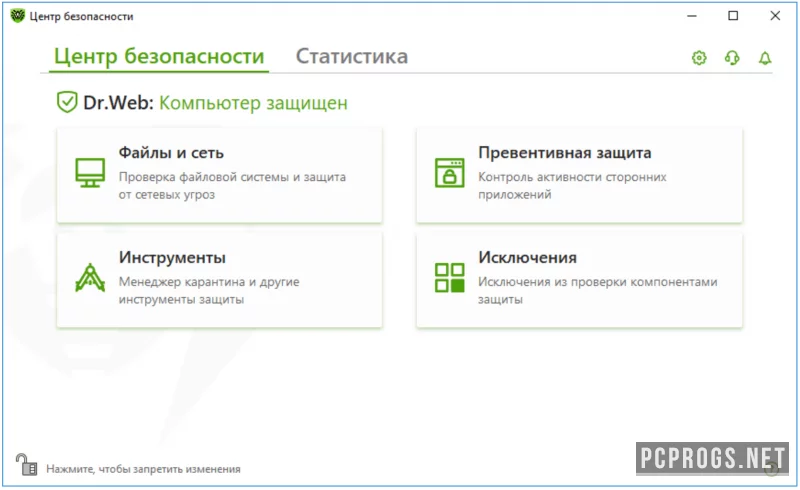Minimize the Dr.Web window
This screenshot has height=490, width=800.
(x=692, y=16)
